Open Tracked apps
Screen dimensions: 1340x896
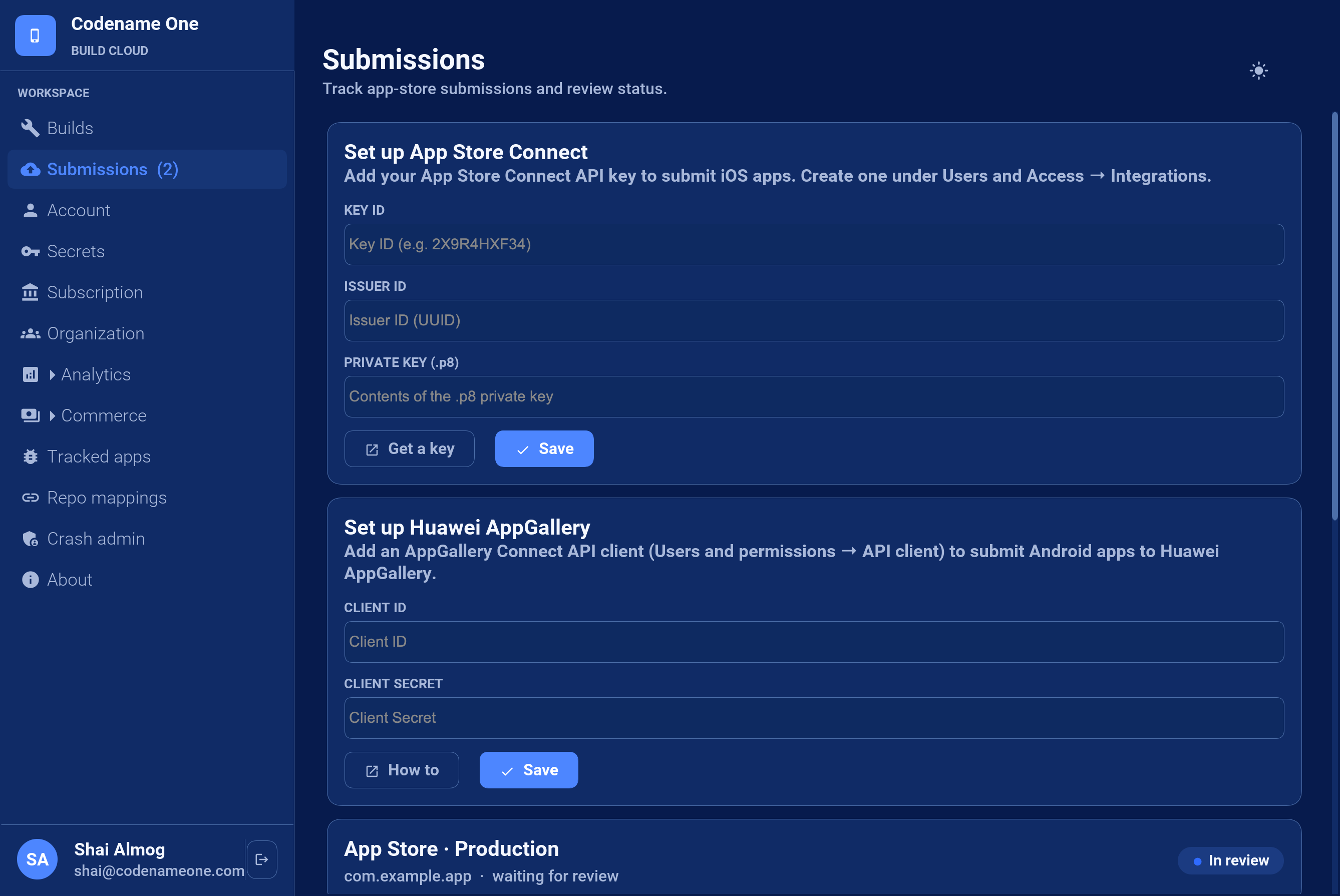147,457
